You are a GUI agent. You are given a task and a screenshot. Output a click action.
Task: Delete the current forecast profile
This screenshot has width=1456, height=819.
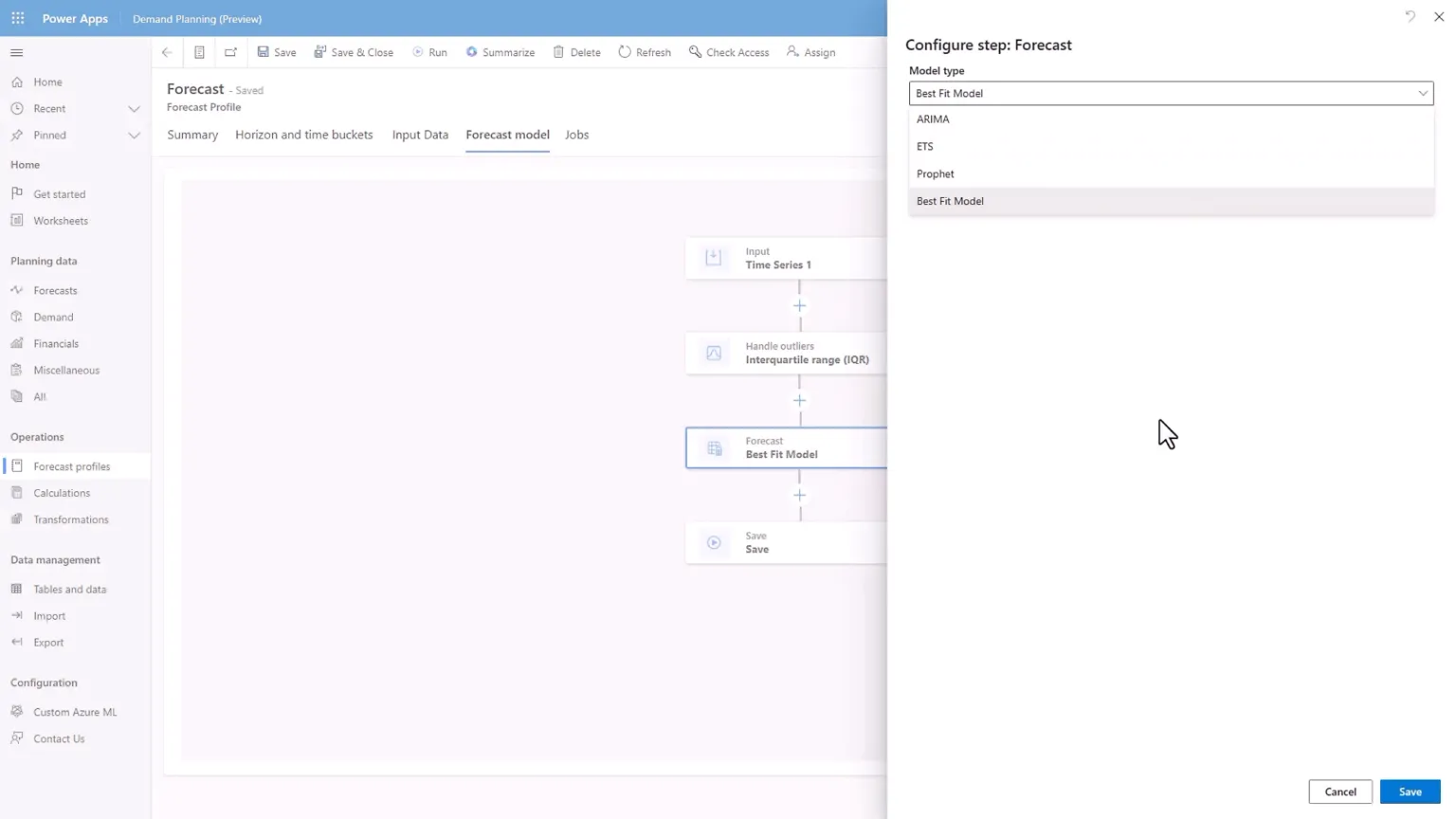[x=576, y=52]
